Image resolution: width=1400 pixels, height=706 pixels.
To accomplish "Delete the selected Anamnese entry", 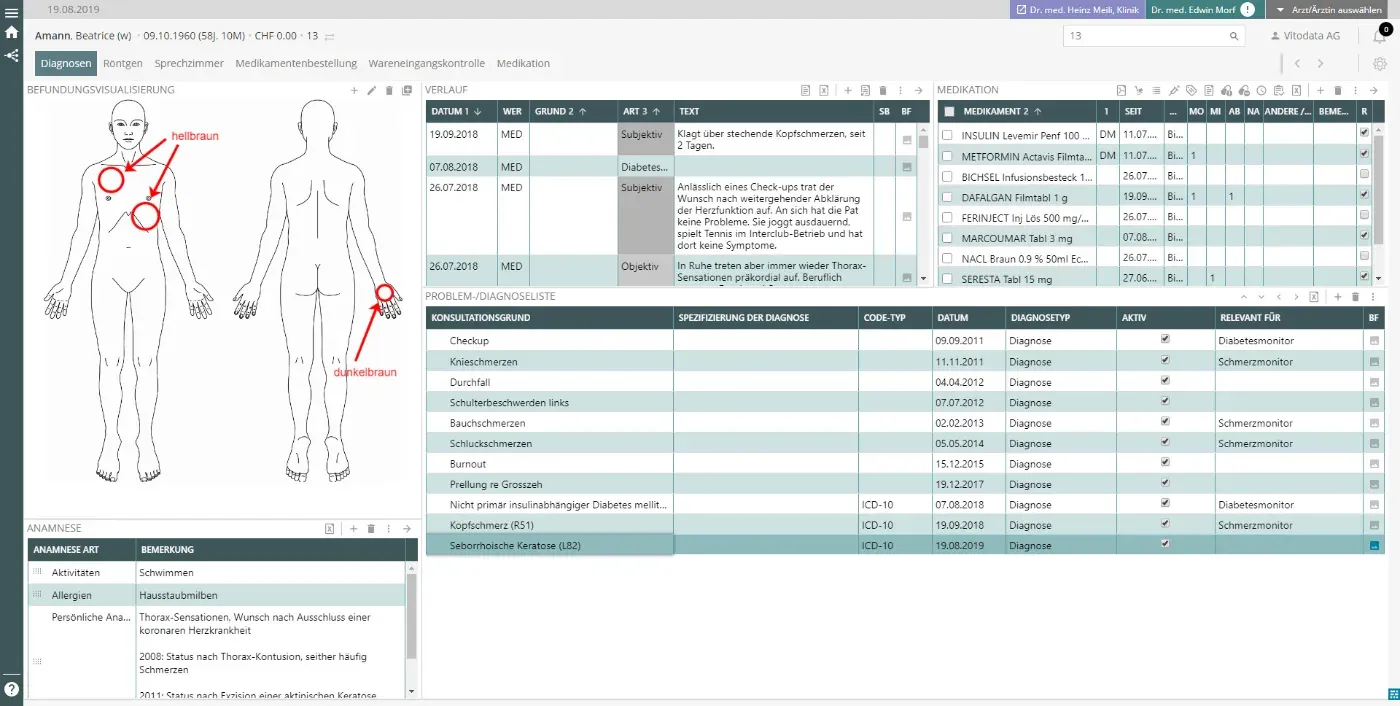I will click(371, 528).
